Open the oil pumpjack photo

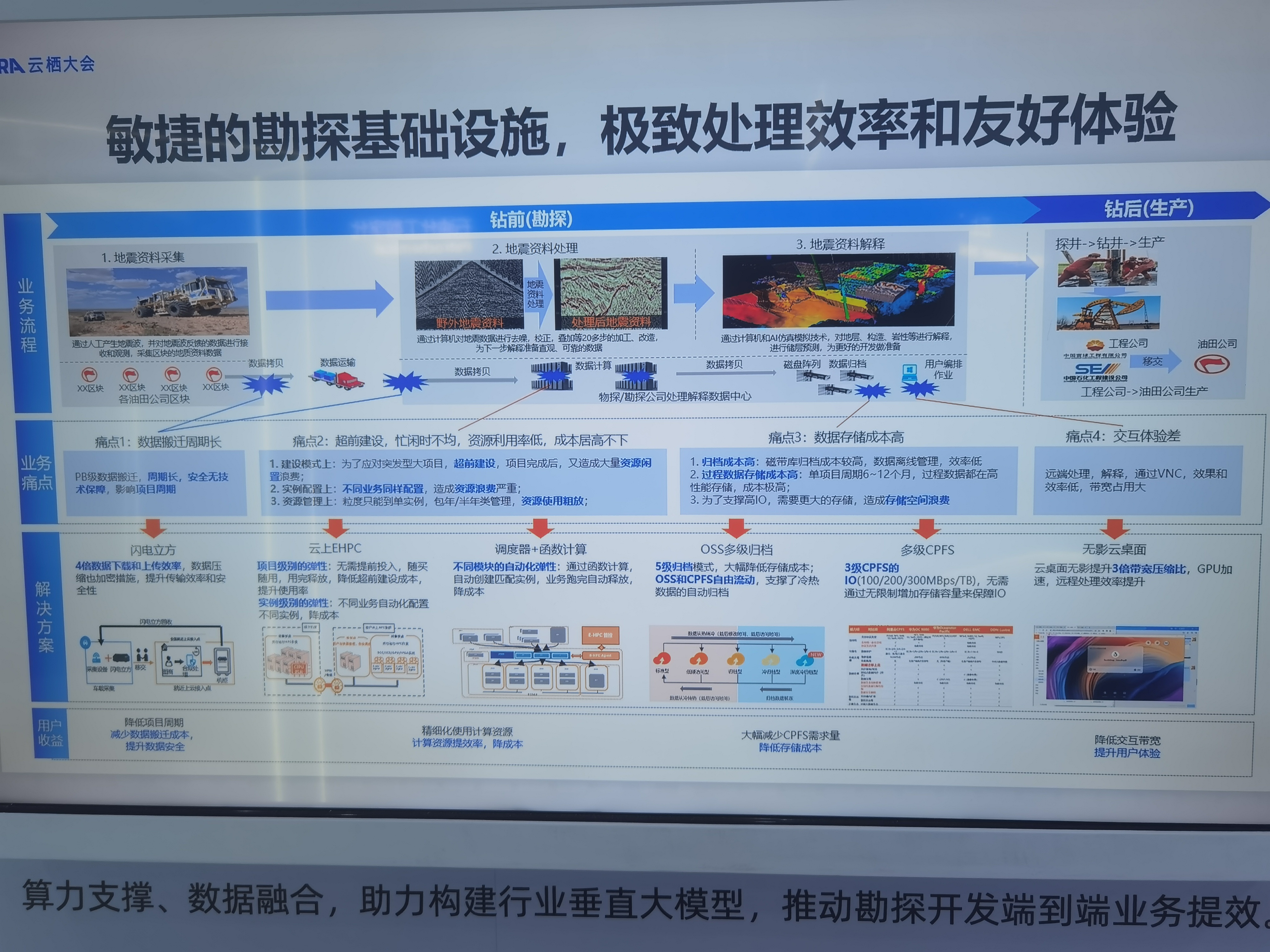coord(1108,313)
